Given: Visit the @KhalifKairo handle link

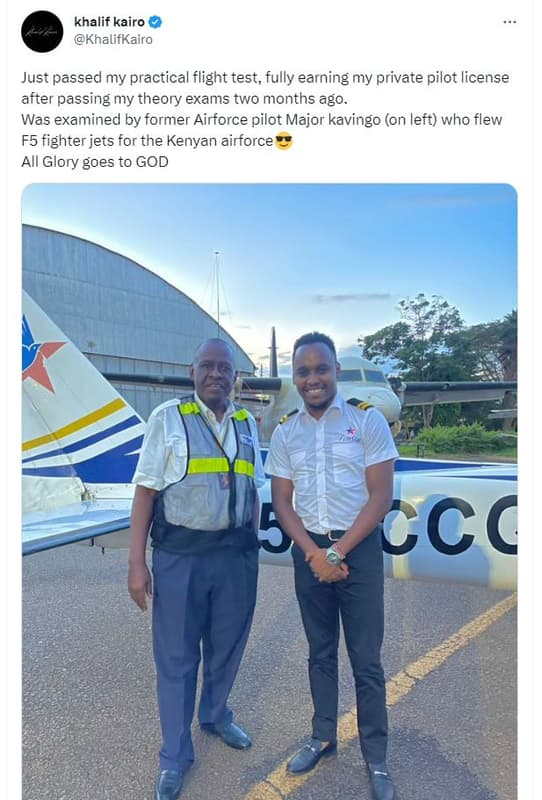Looking at the screenshot, I should (113, 39).
